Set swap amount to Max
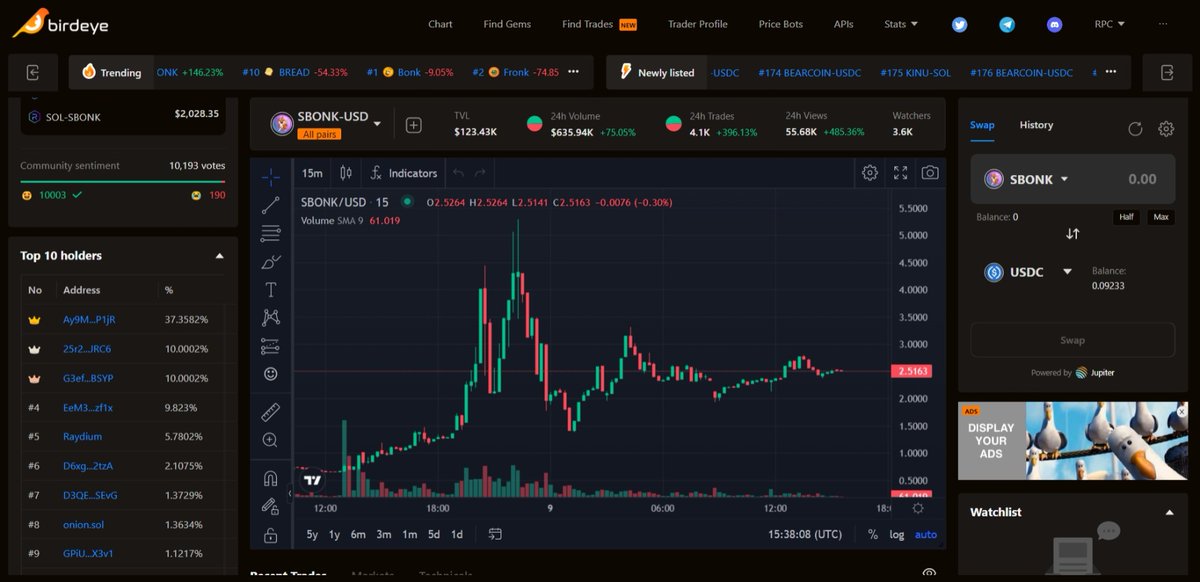Viewport: 1200px width, 582px height. coord(1161,217)
